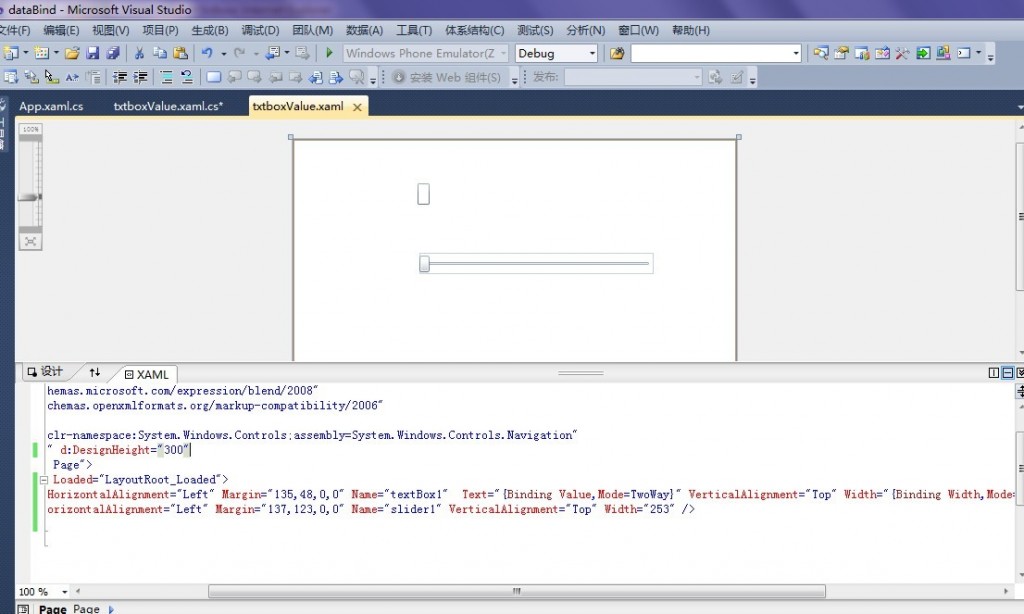Switch to the App.xaml.cs tab
1024x614 pixels.
[x=51, y=106]
